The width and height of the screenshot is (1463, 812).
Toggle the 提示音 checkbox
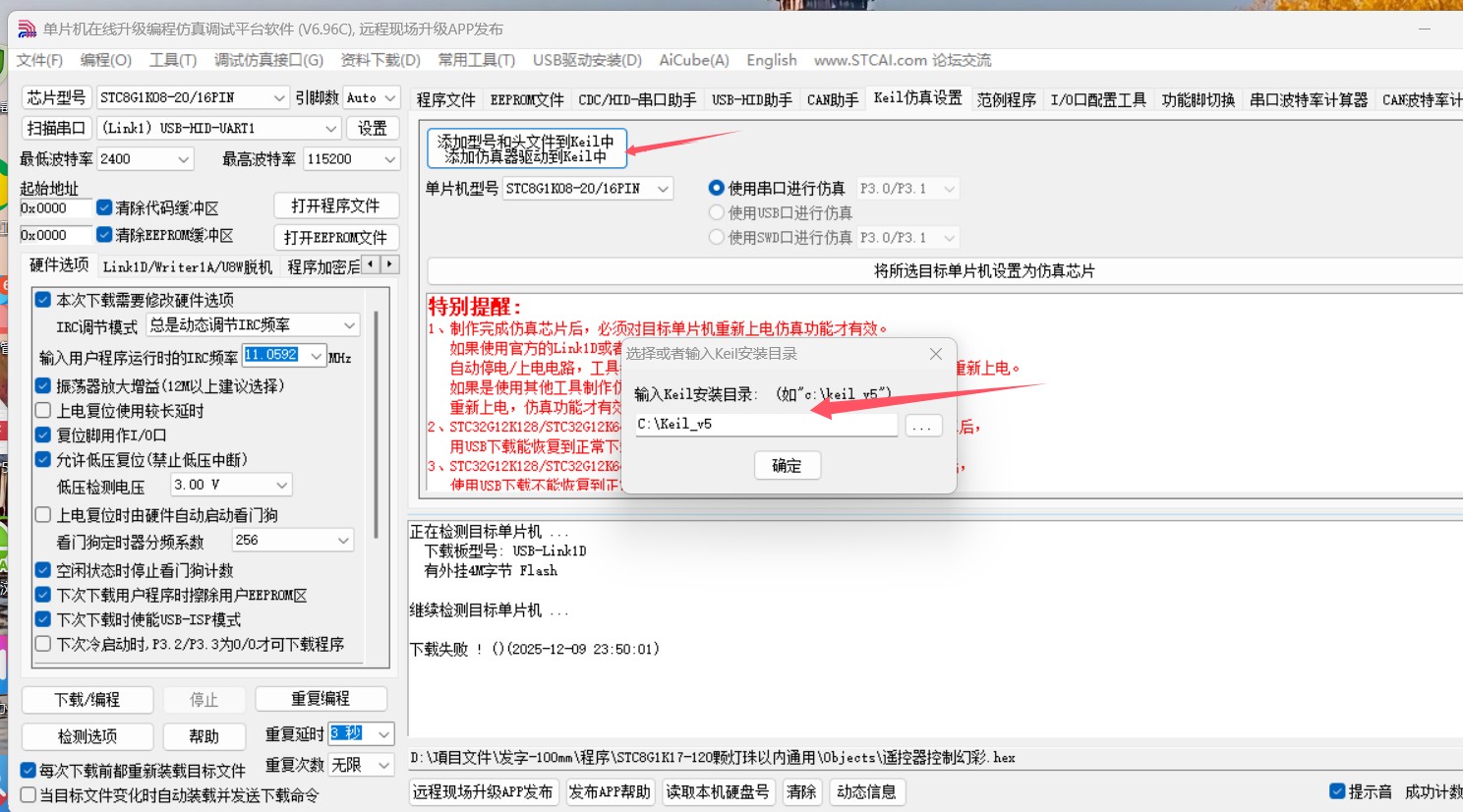tap(1338, 790)
